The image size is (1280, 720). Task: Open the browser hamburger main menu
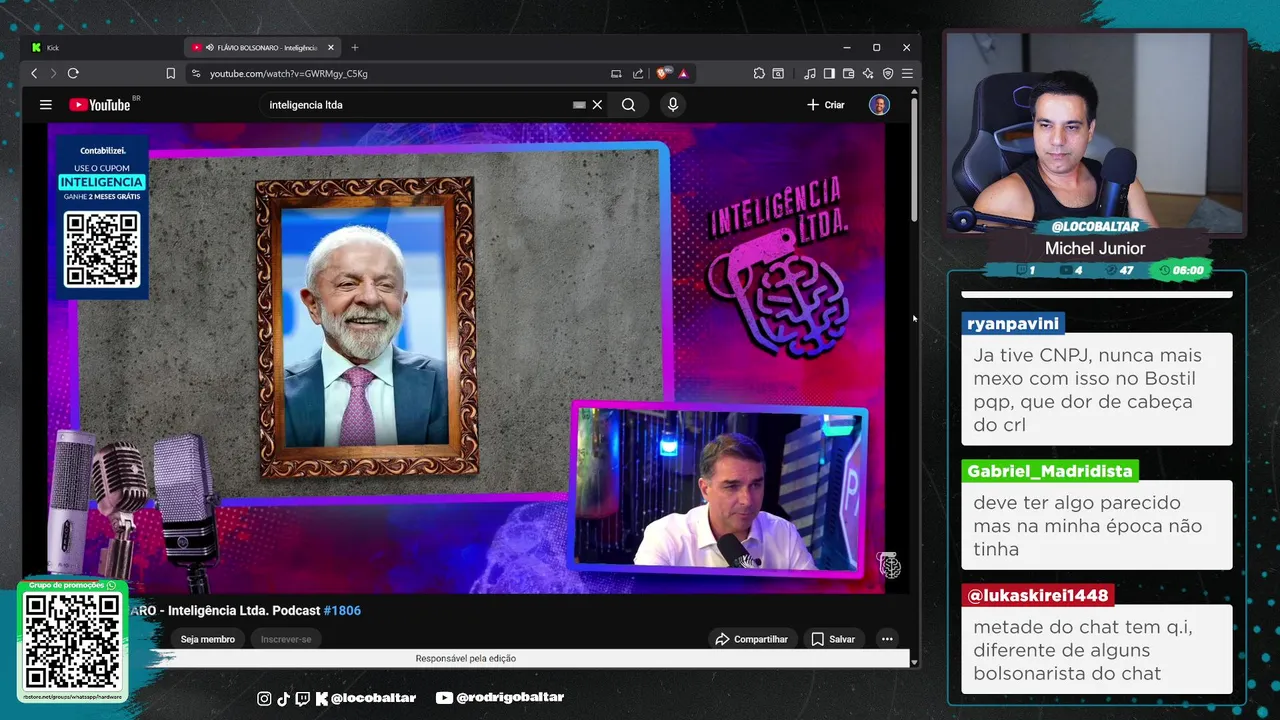coord(907,73)
